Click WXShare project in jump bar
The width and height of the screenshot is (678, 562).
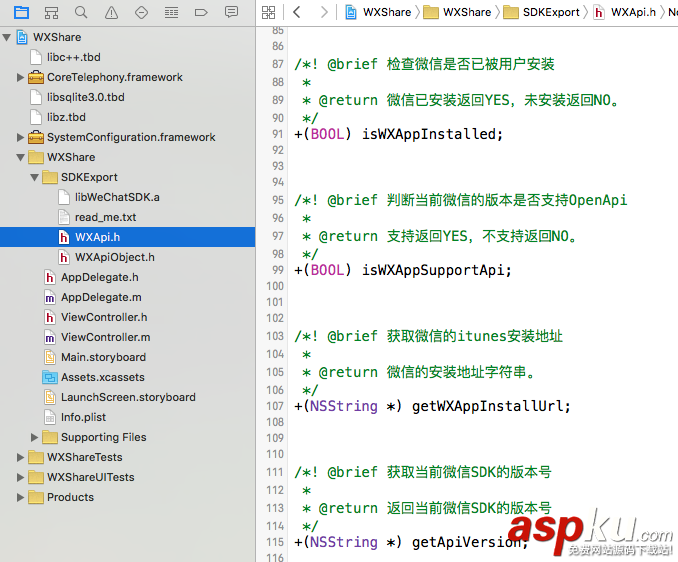click(378, 12)
